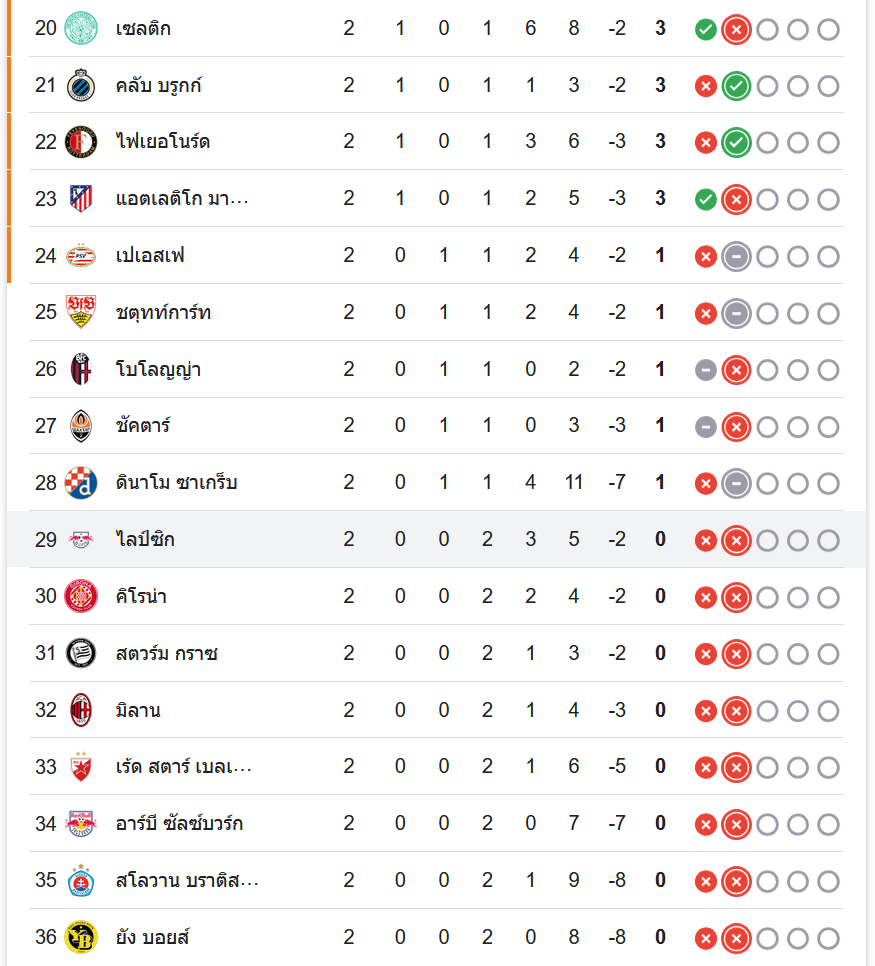
Task: Click Club Brugge's highlighted green win indicator
Action: [736, 86]
